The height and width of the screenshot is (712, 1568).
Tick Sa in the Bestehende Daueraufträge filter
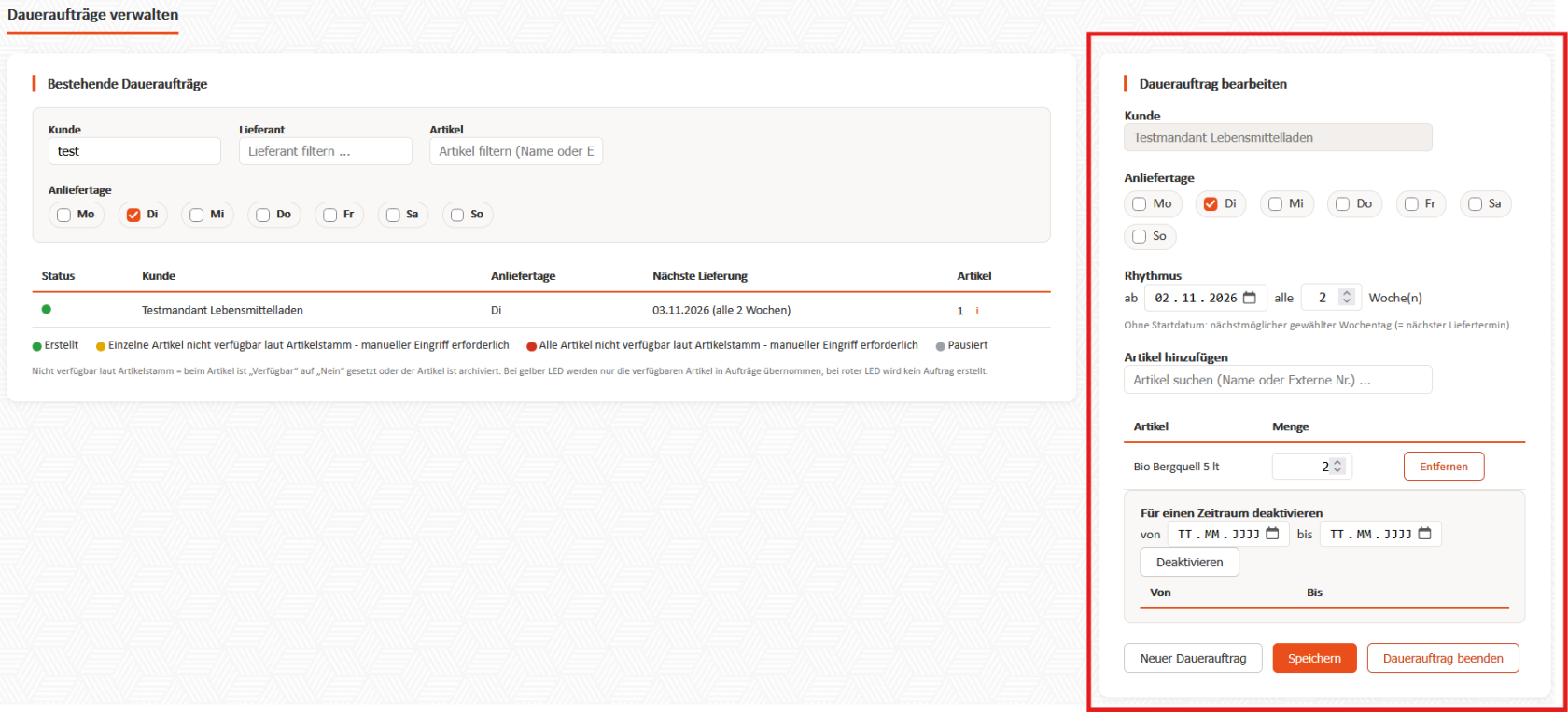[393, 215]
